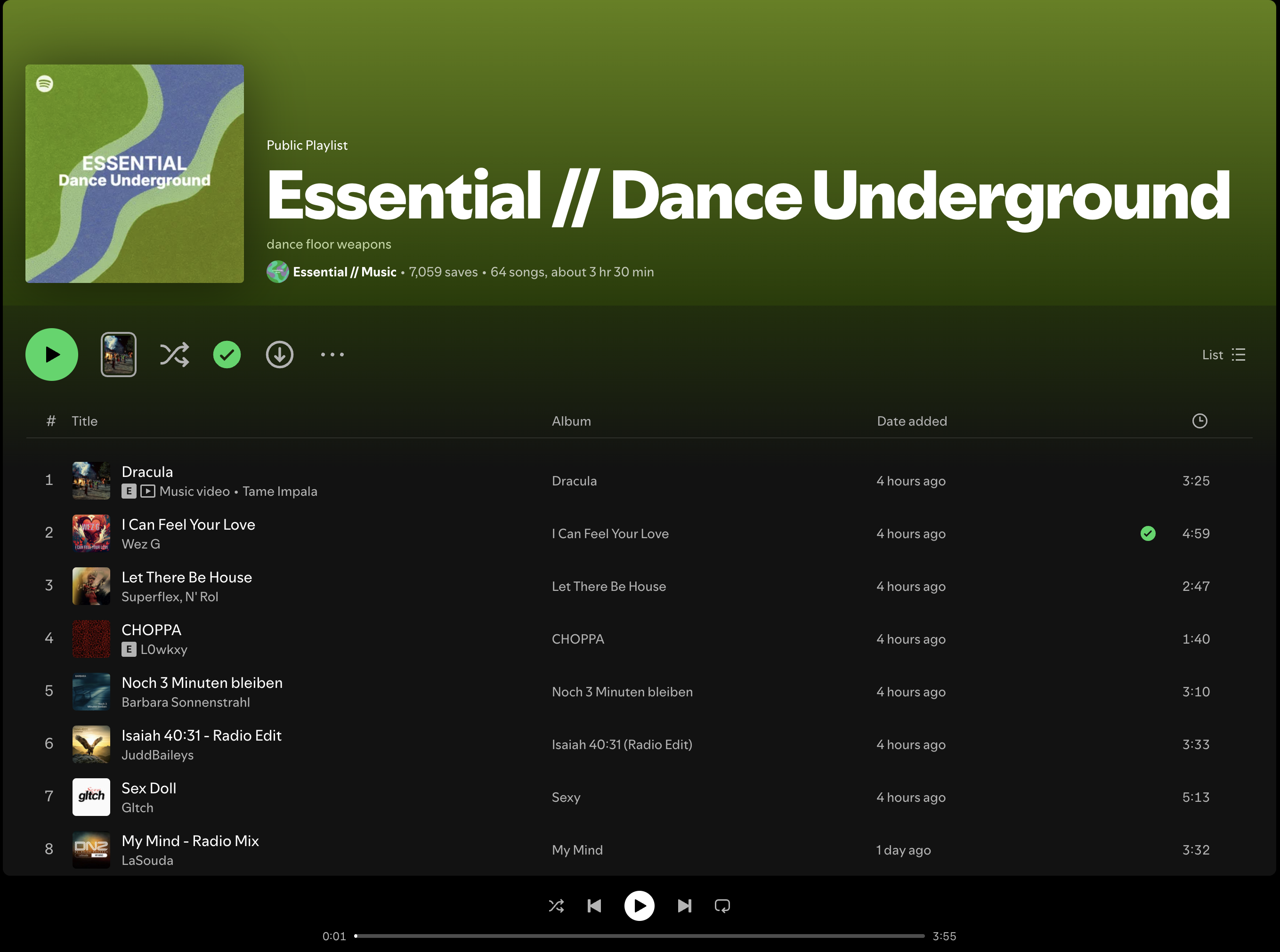
Task: Click I Can Feel Your Love cover thumbnail
Action: (91, 533)
